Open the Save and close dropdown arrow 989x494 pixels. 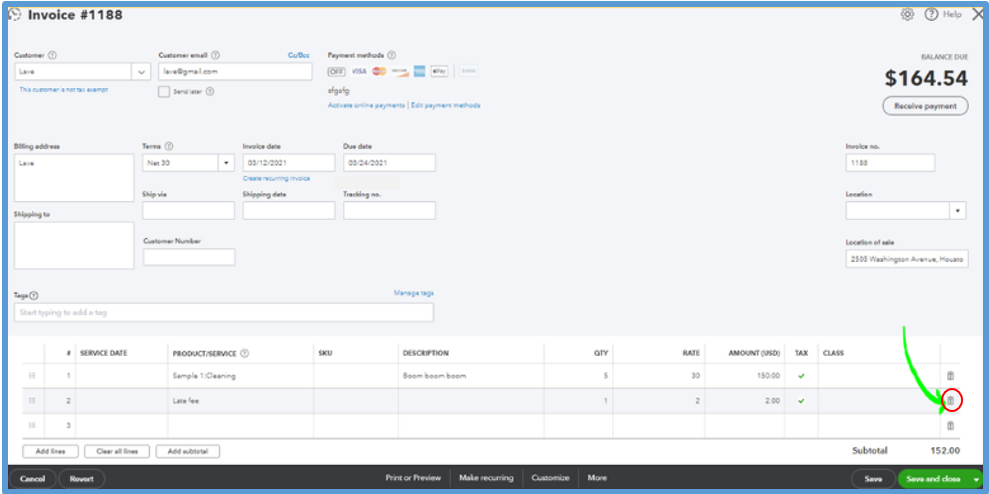(976, 479)
